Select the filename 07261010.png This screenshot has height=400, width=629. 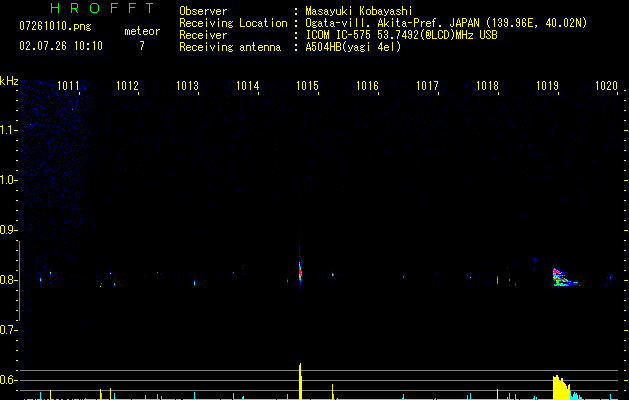55,26
